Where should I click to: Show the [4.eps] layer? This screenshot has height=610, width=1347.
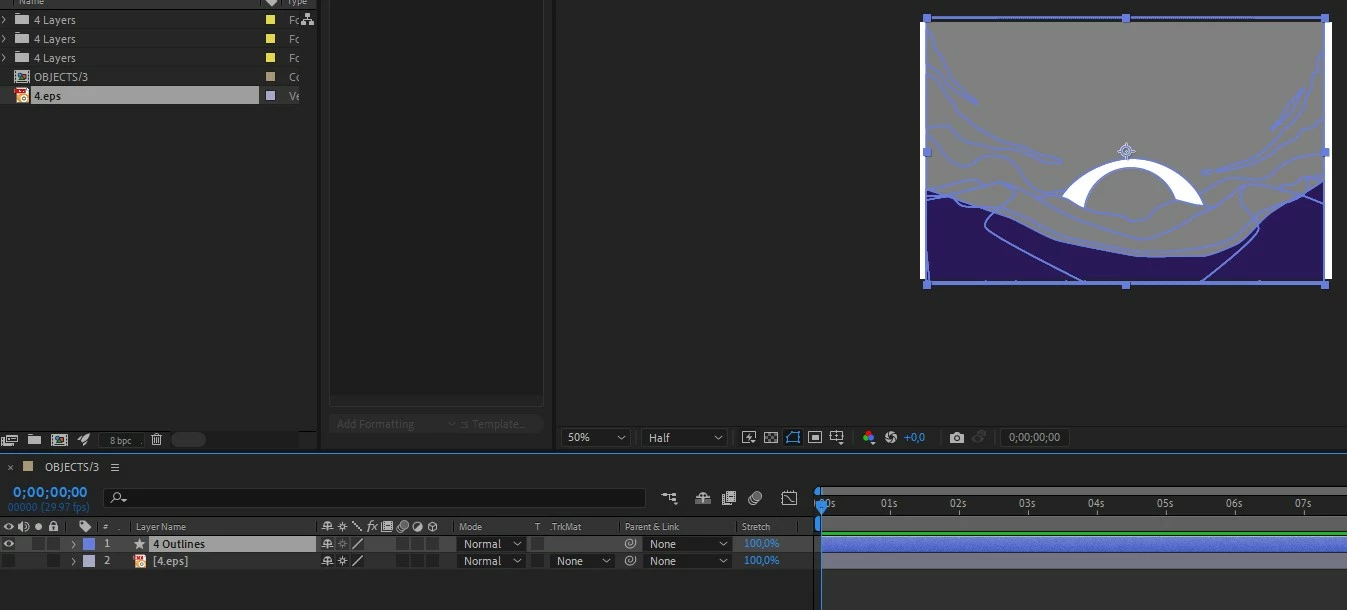click(9, 561)
